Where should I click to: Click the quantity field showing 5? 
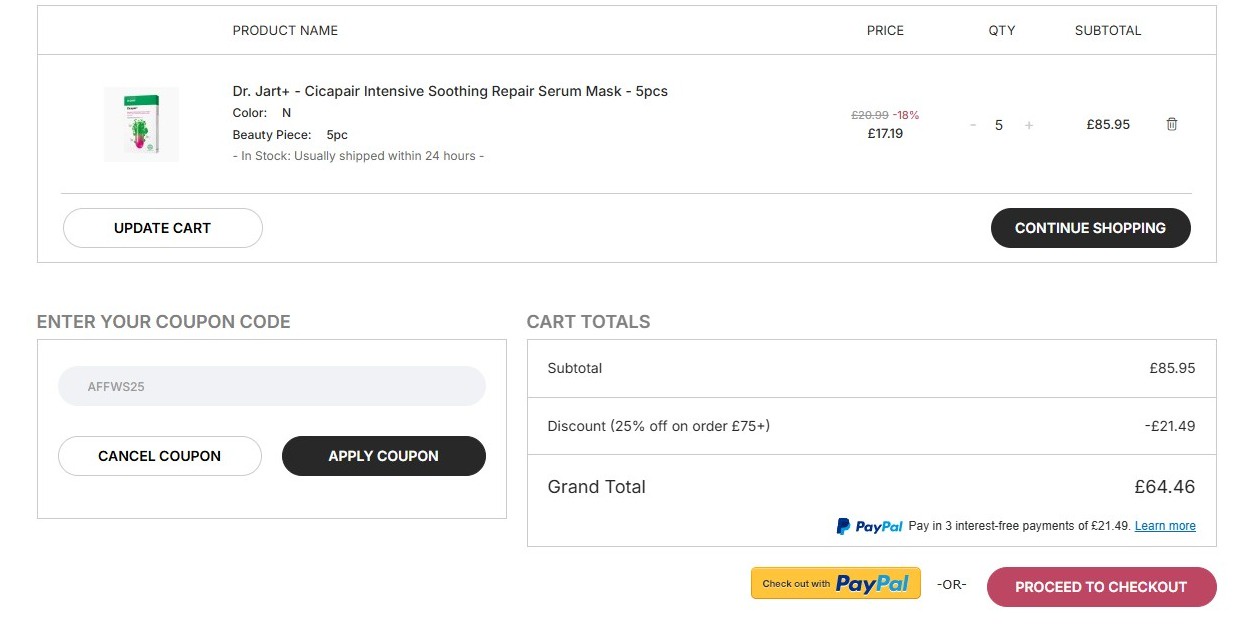(999, 125)
